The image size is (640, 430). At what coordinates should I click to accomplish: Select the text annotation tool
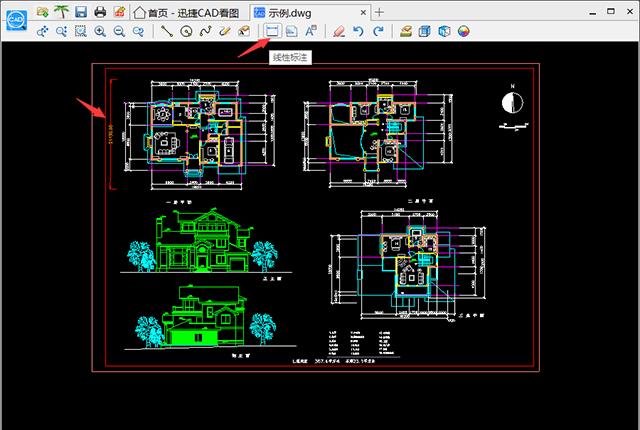(x=311, y=32)
